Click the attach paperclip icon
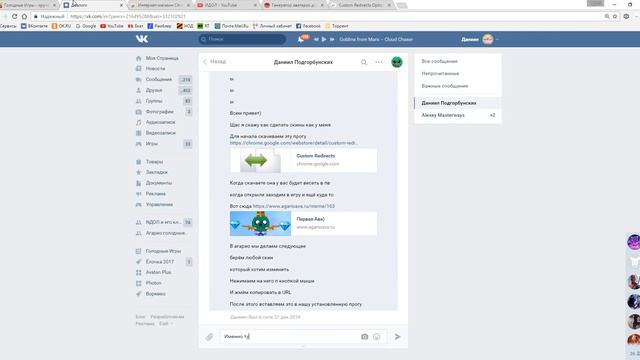640x360 pixels. tap(209, 337)
